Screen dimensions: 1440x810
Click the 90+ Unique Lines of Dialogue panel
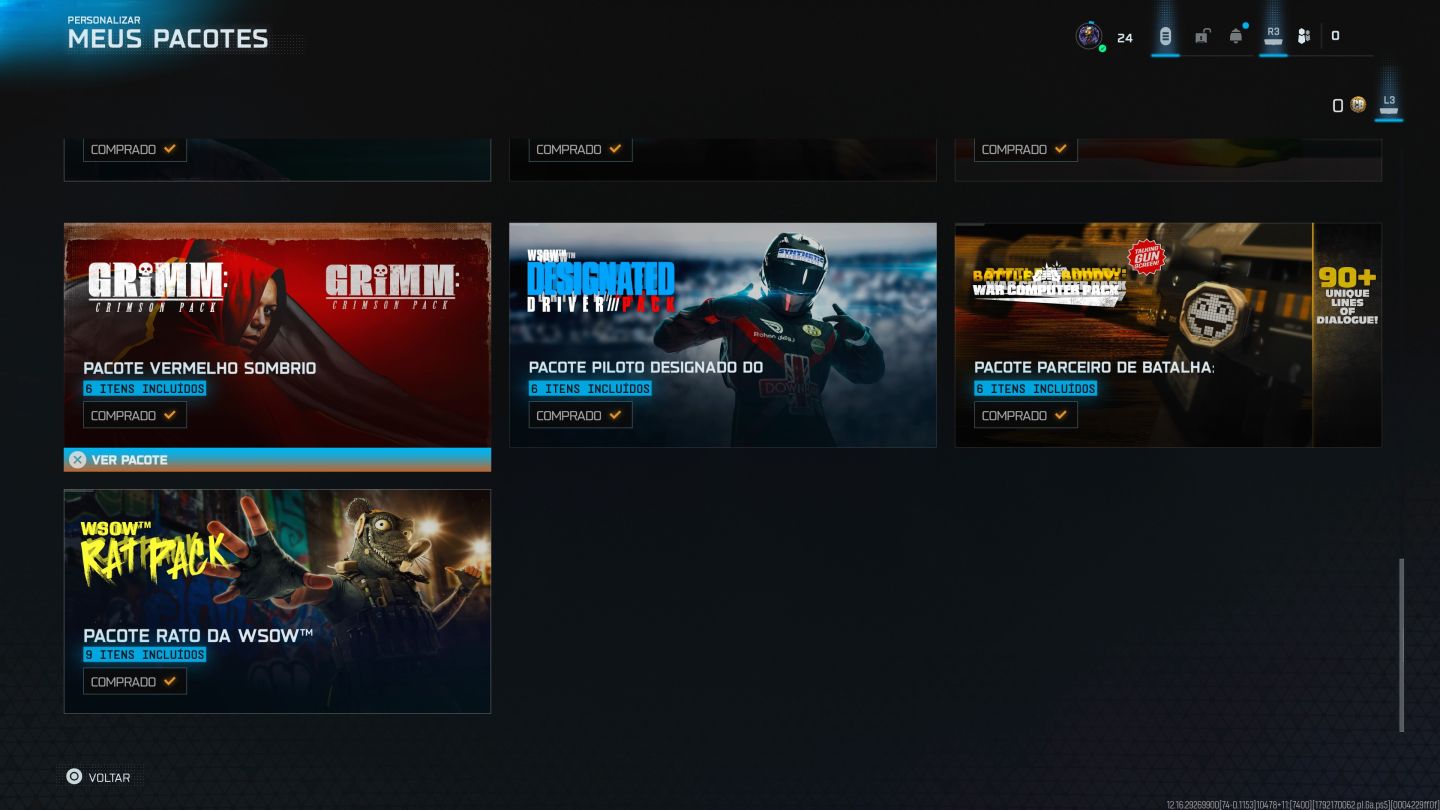1347,334
